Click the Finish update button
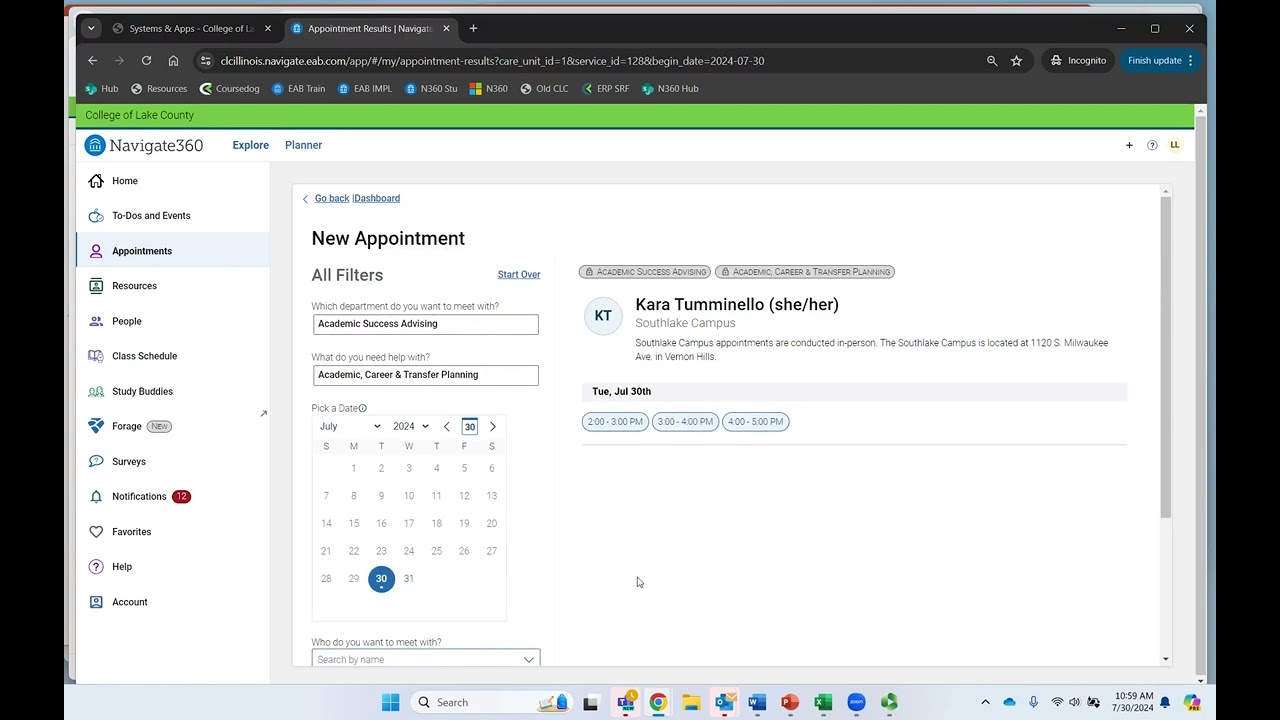Viewport: 1280px width, 720px height. pos(1161,61)
